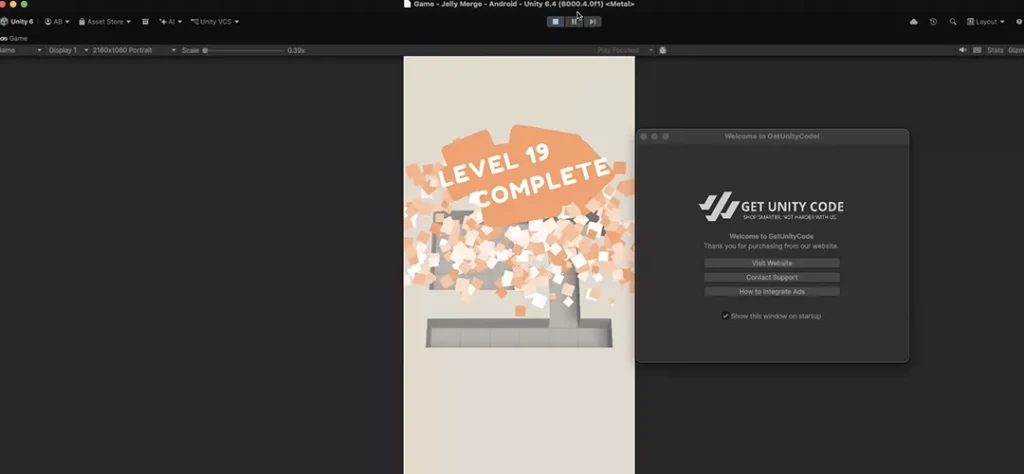Mute game audio with speaker icon
1024x474 pixels.
(963, 50)
